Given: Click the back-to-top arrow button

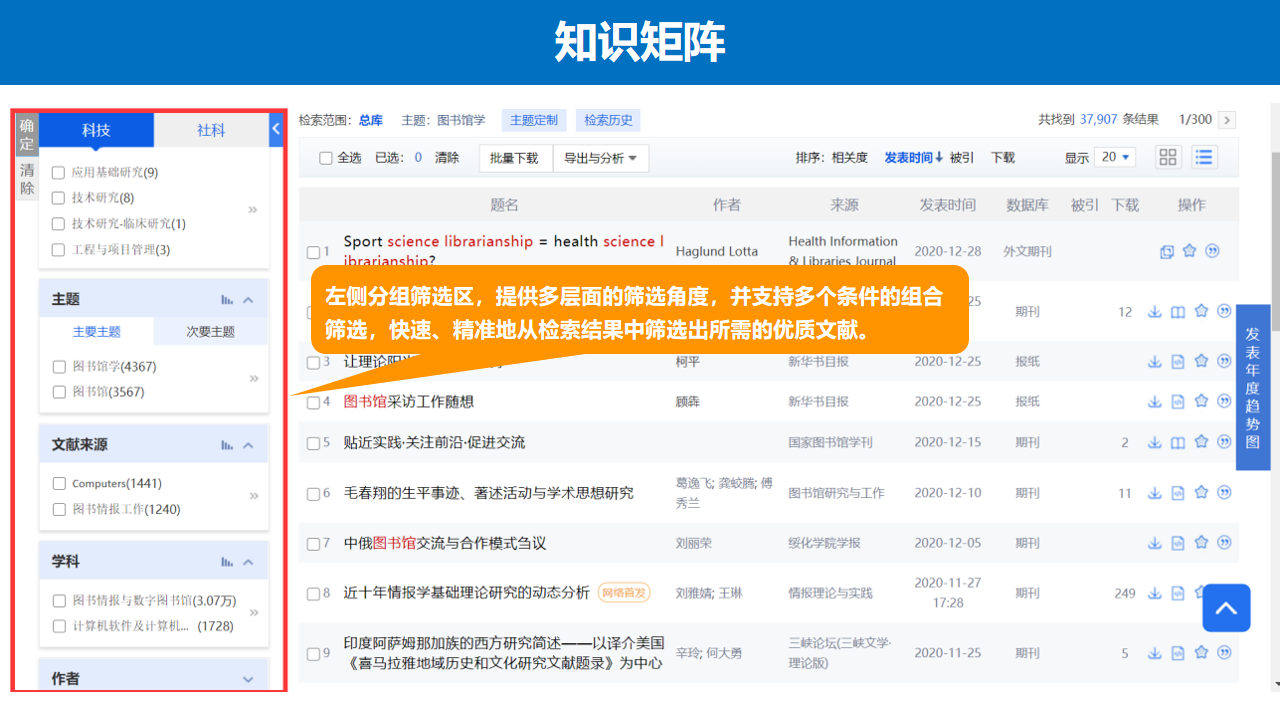Looking at the screenshot, I should (x=1226, y=608).
